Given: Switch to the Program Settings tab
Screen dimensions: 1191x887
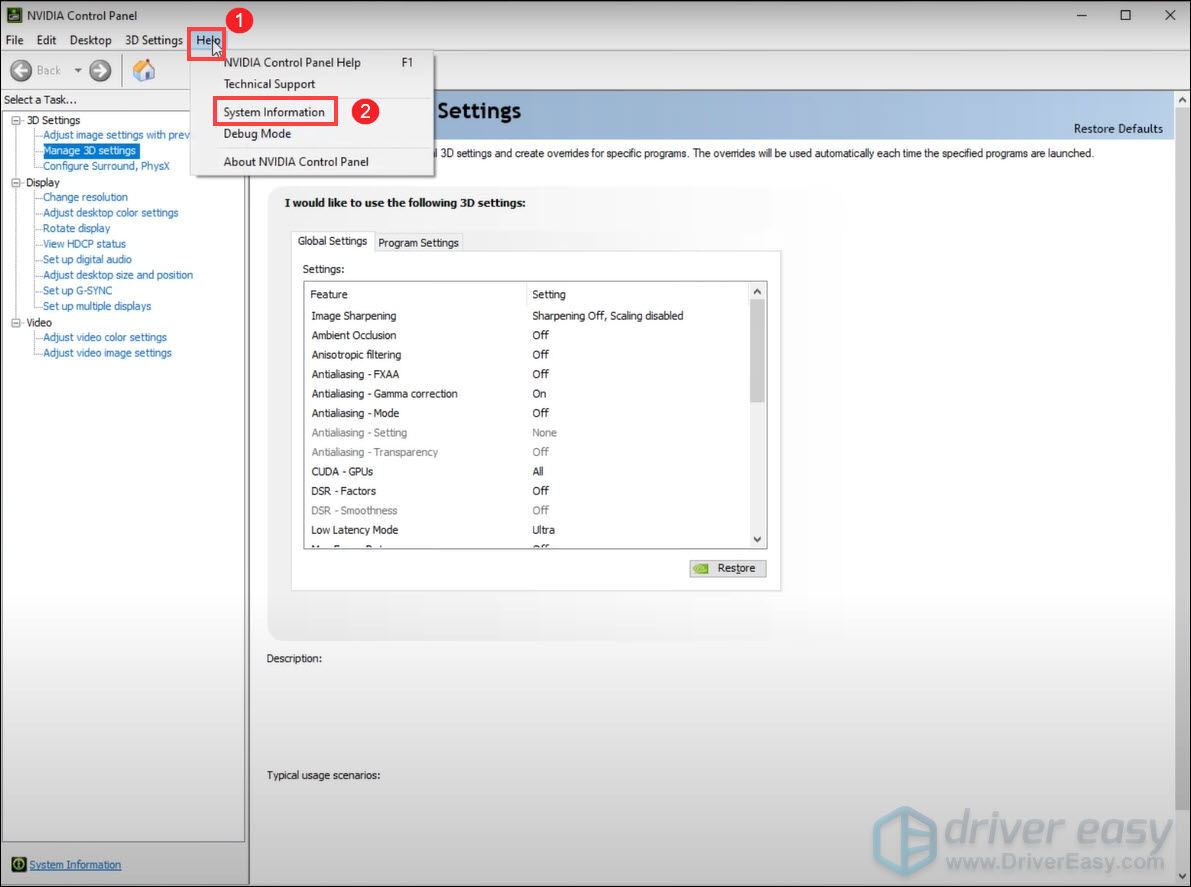Looking at the screenshot, I should point(419,242).
